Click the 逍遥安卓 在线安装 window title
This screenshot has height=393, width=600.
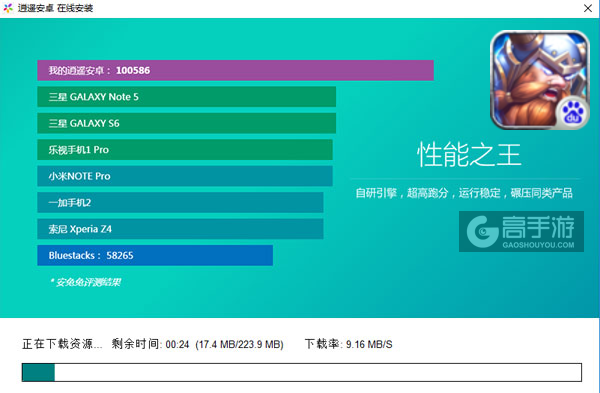[x=55, y=8]
